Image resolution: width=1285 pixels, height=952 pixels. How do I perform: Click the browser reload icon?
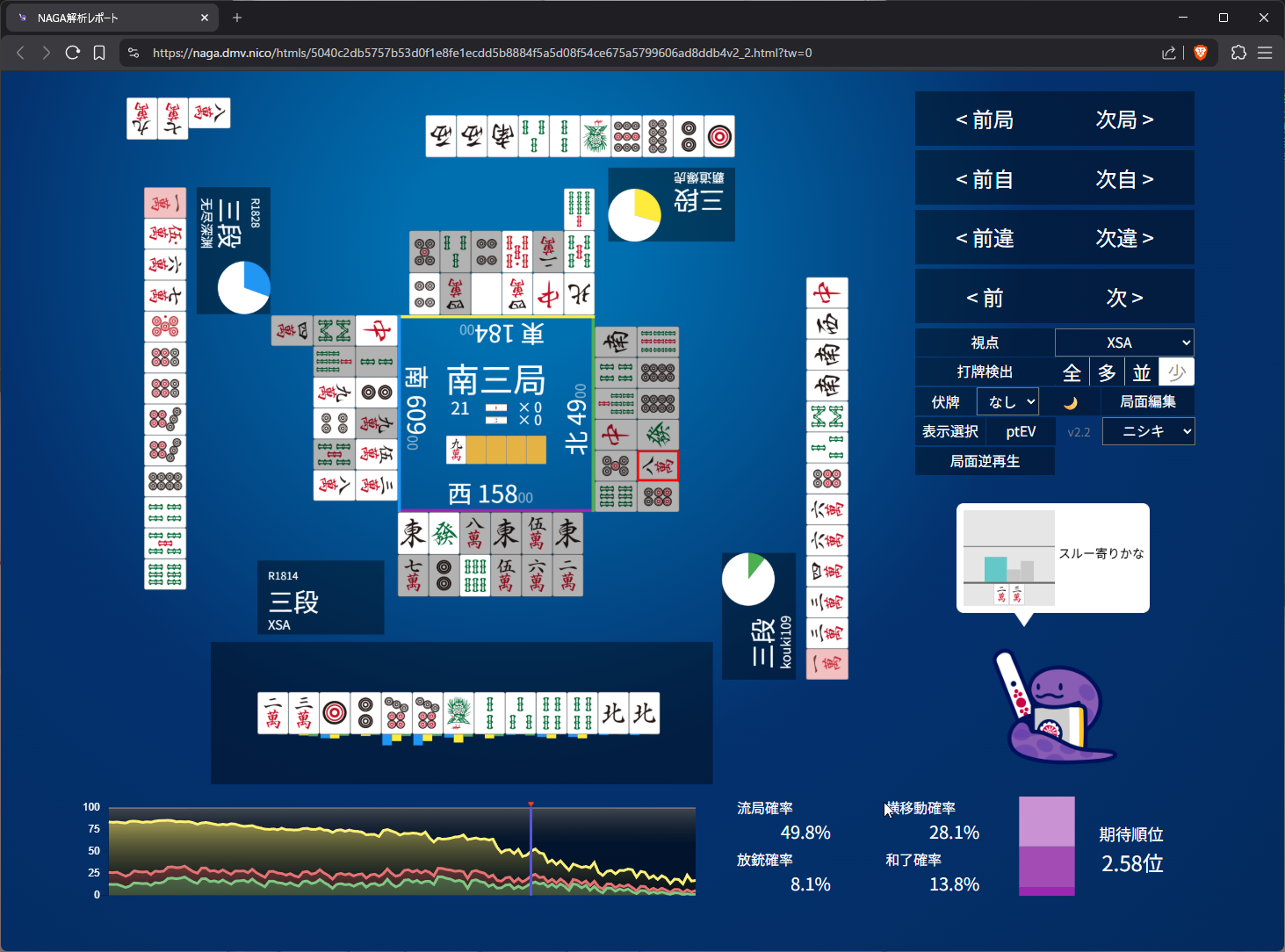coord(73,53)
